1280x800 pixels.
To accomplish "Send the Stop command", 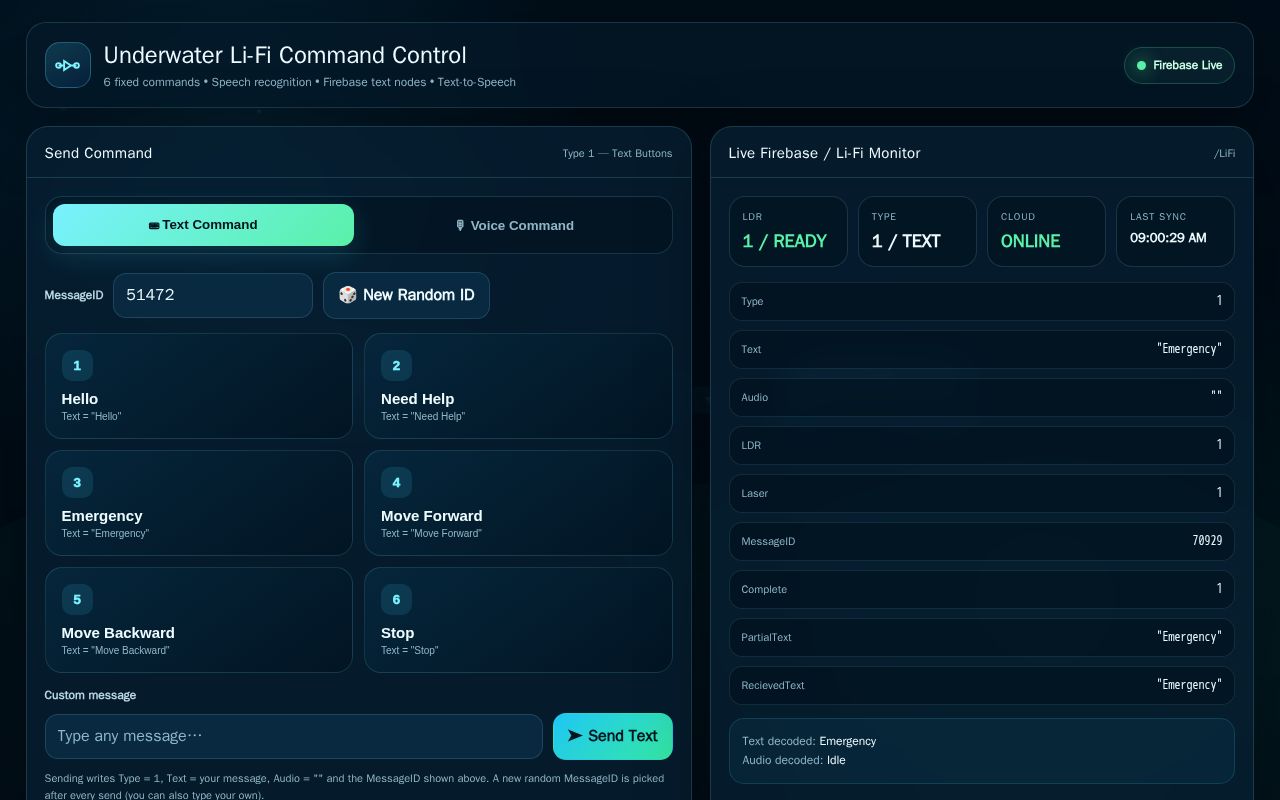I will [x=518, y=620].
